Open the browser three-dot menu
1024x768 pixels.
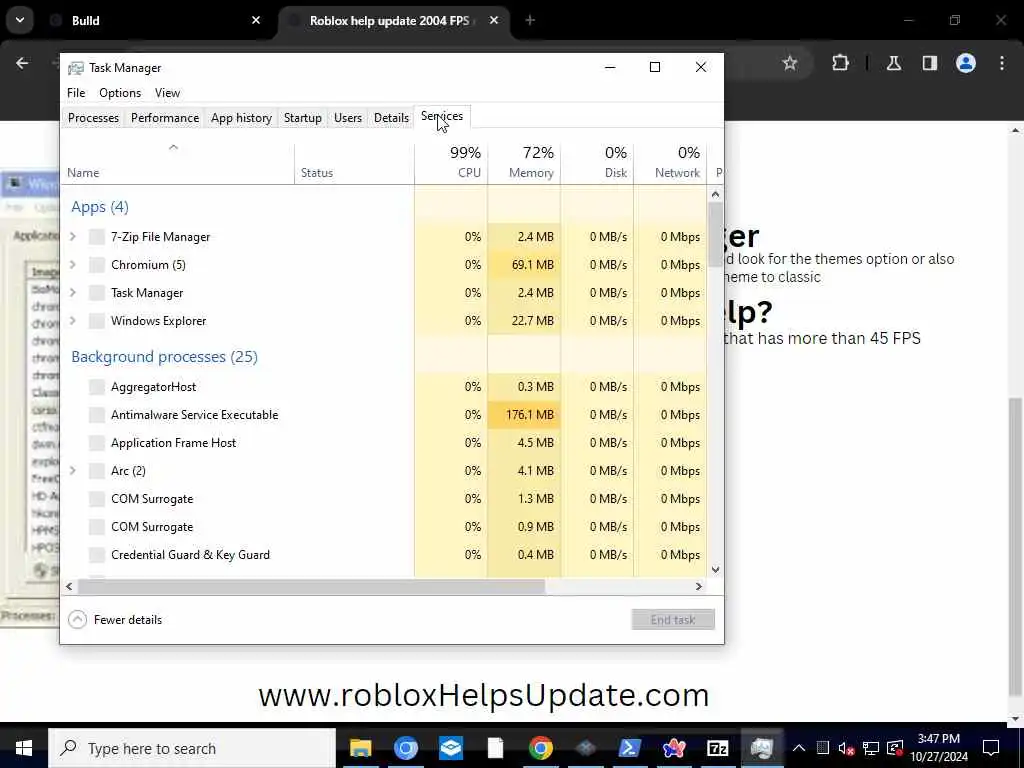point(1002,63)
